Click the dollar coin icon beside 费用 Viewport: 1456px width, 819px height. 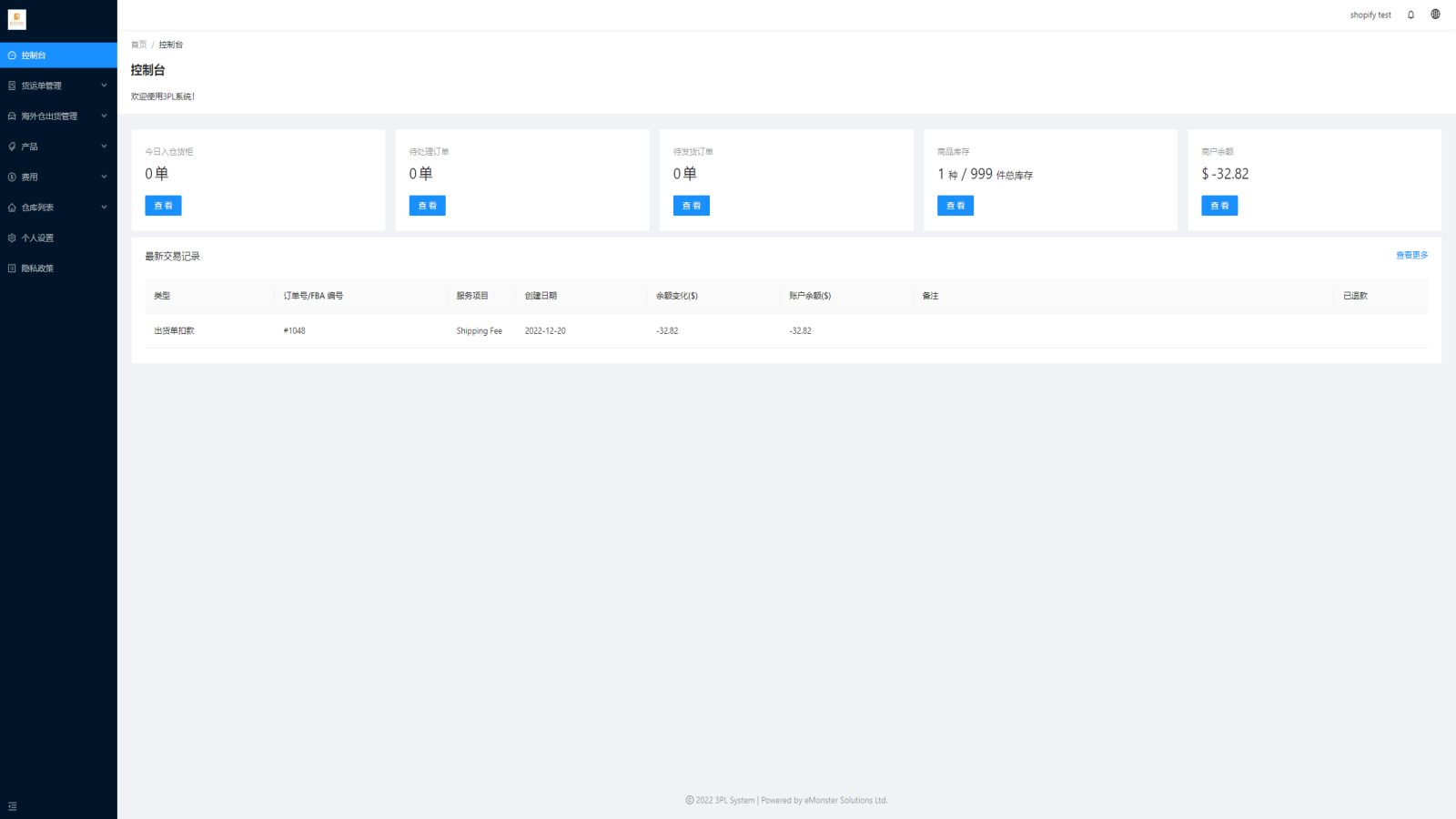click(x=12, y=177)
